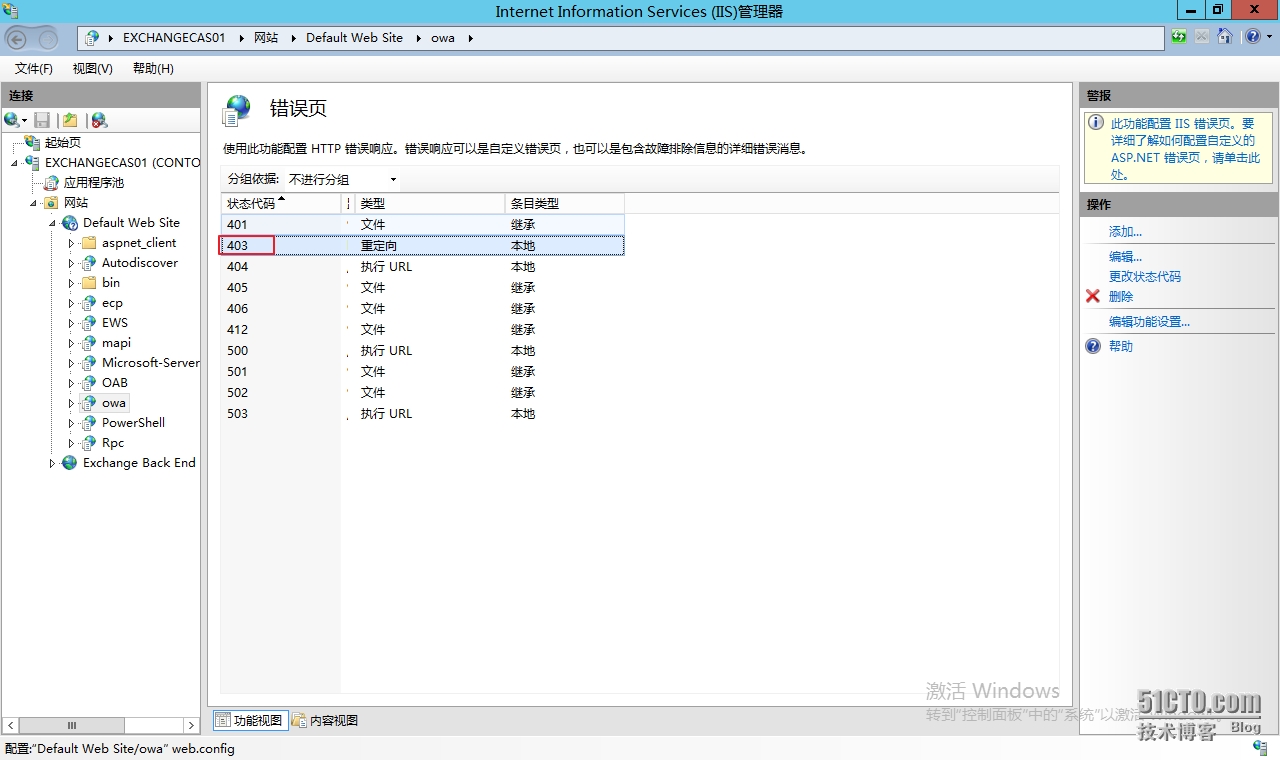Open the 分组依据 dropdown
The width and height of the screenshot is (1280, 760).
(393, 178)
